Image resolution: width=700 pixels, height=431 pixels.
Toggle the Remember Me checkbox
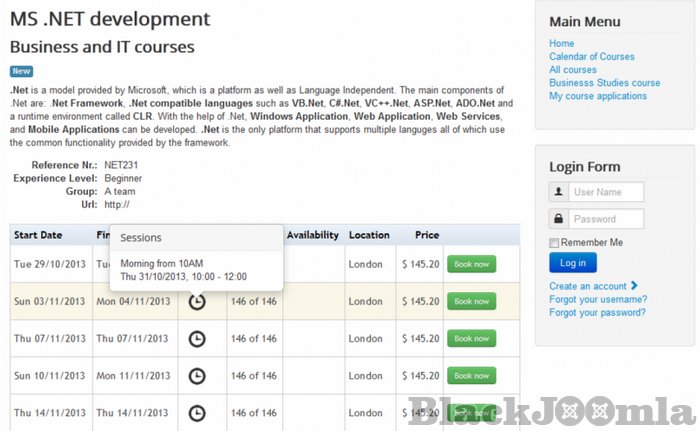coord(554,243)
